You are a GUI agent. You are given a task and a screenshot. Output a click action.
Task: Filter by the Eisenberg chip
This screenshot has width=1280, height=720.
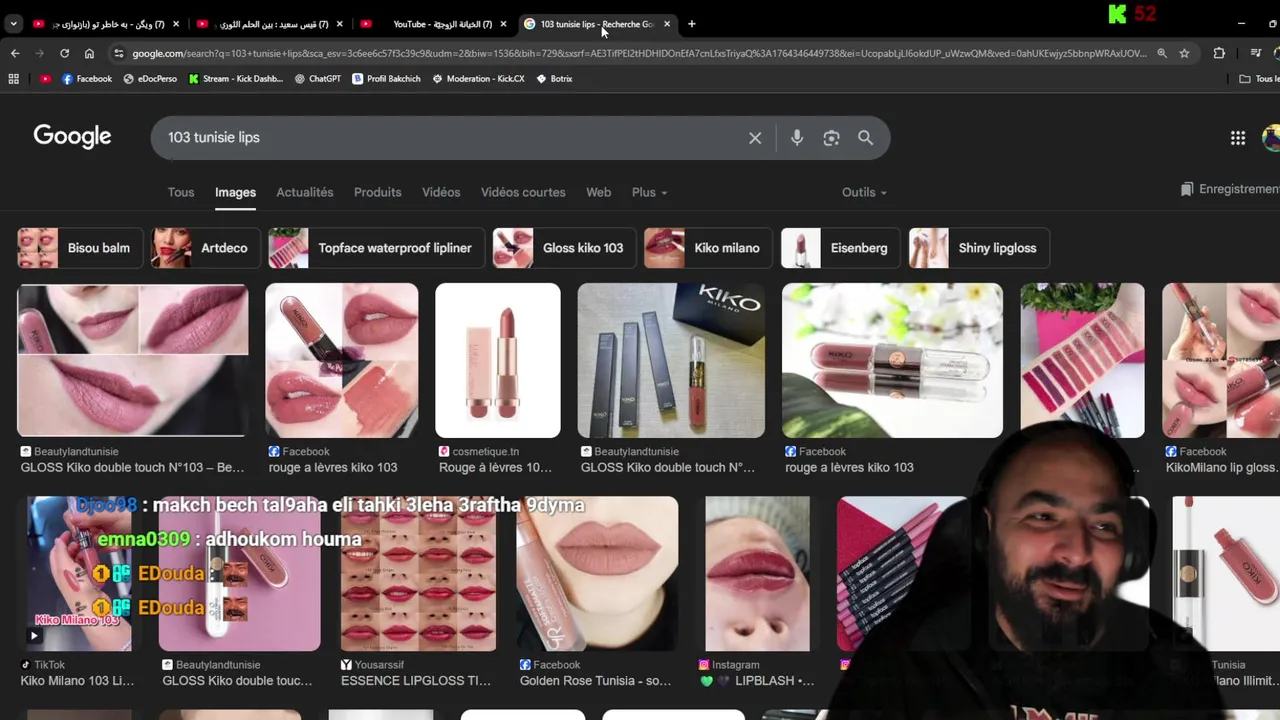pos(841,248)
